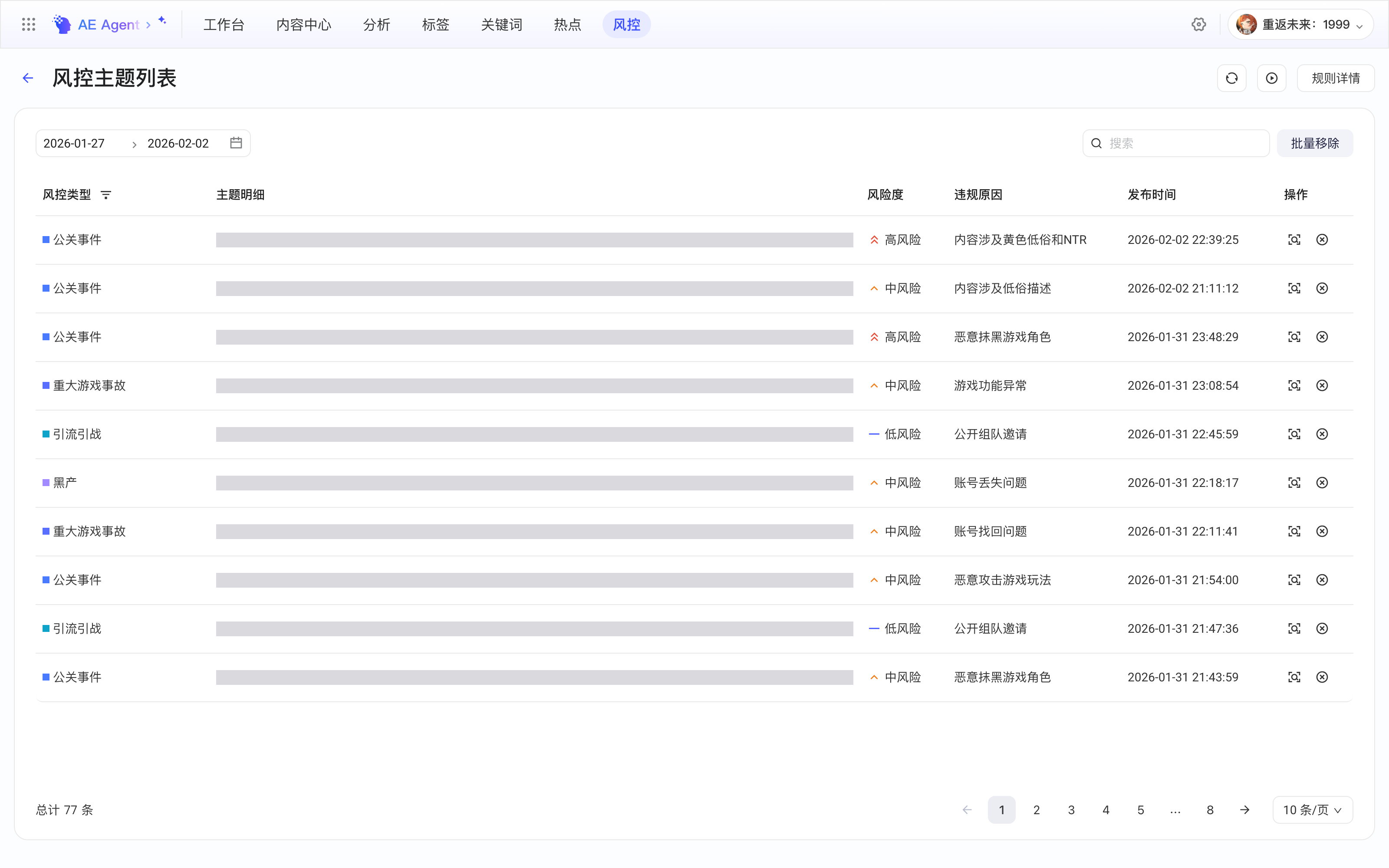The image size is (1389, 868).
Task: Remove the 22:11:41 row entry
Action: 1322,532
